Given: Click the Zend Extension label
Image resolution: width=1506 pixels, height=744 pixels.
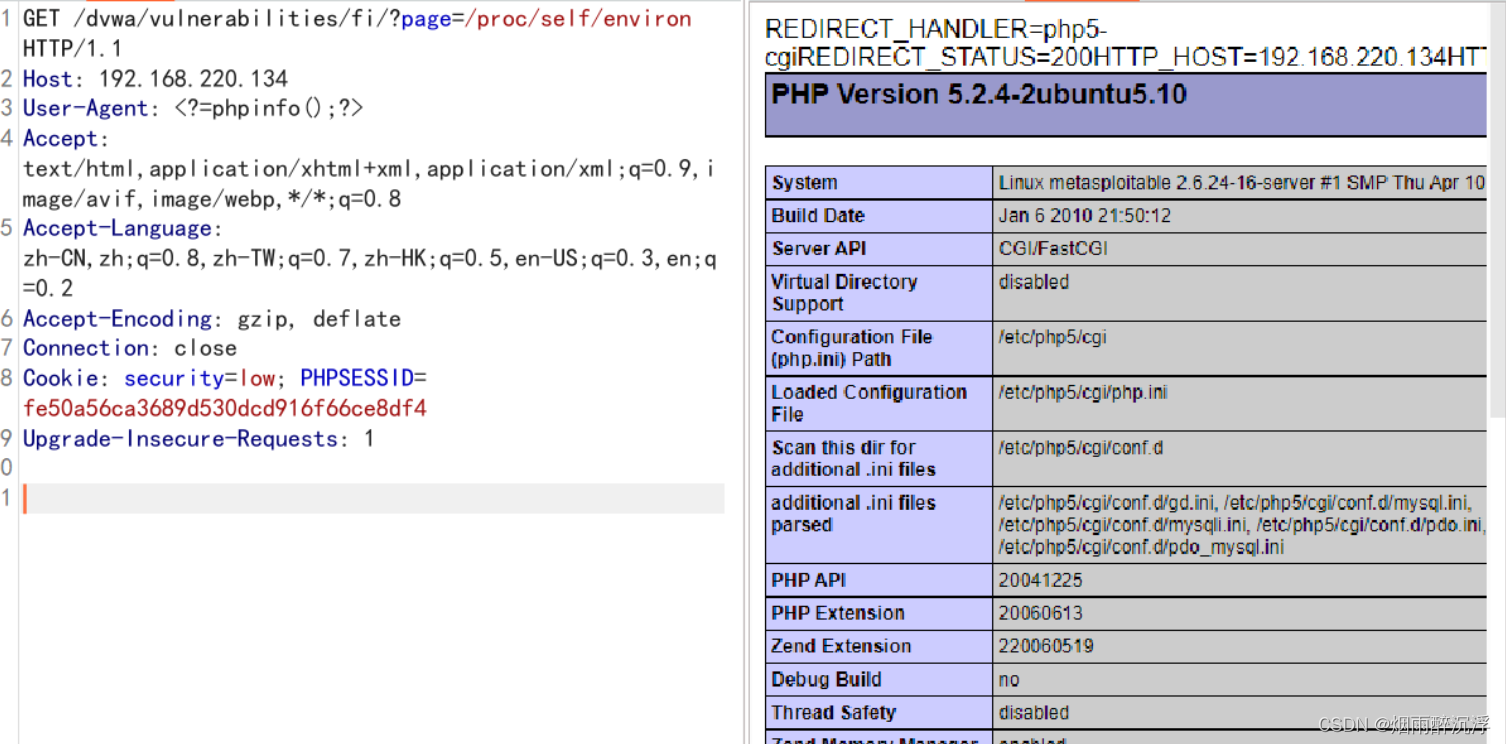Looking at the screenshot, I should pos(841,646).
